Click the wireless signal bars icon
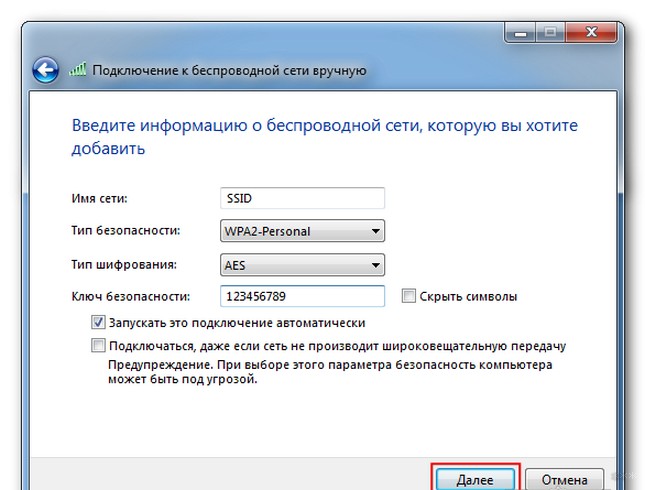 pyautogui.click(x=78, y=69)
